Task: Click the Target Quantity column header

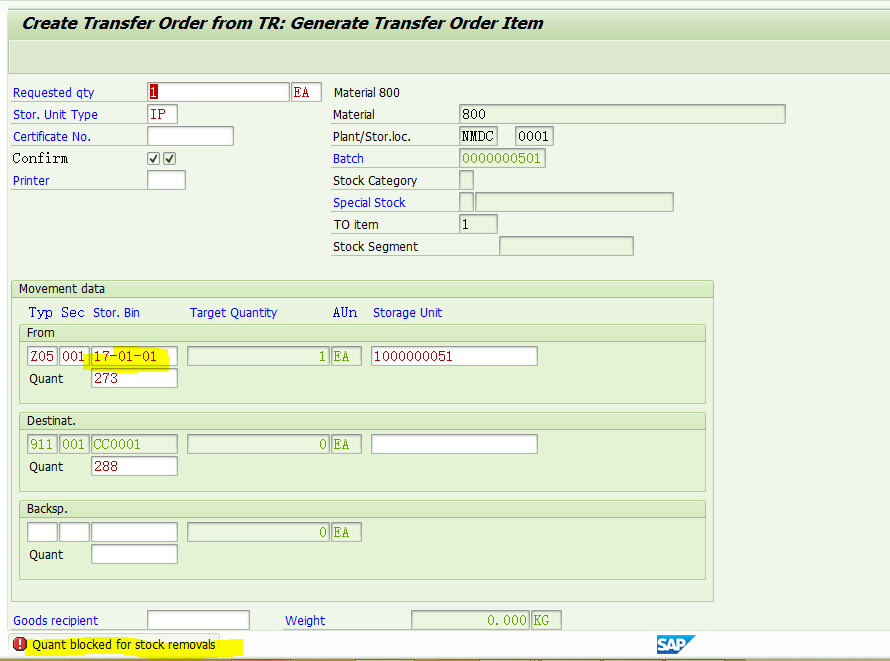Action: click(233, 313)
